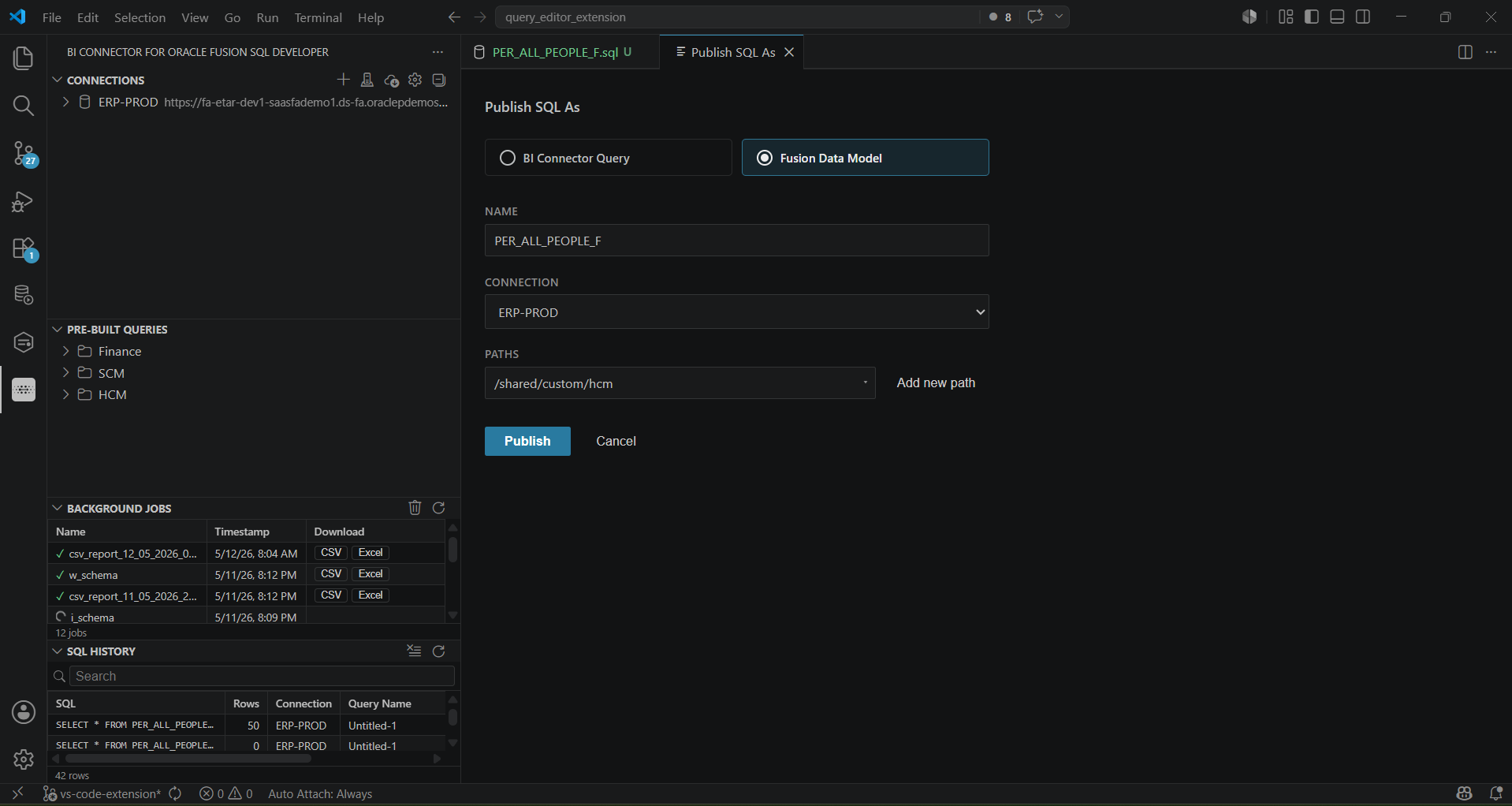Open the chat dropdown arrow in title bar

(1059, 17)
